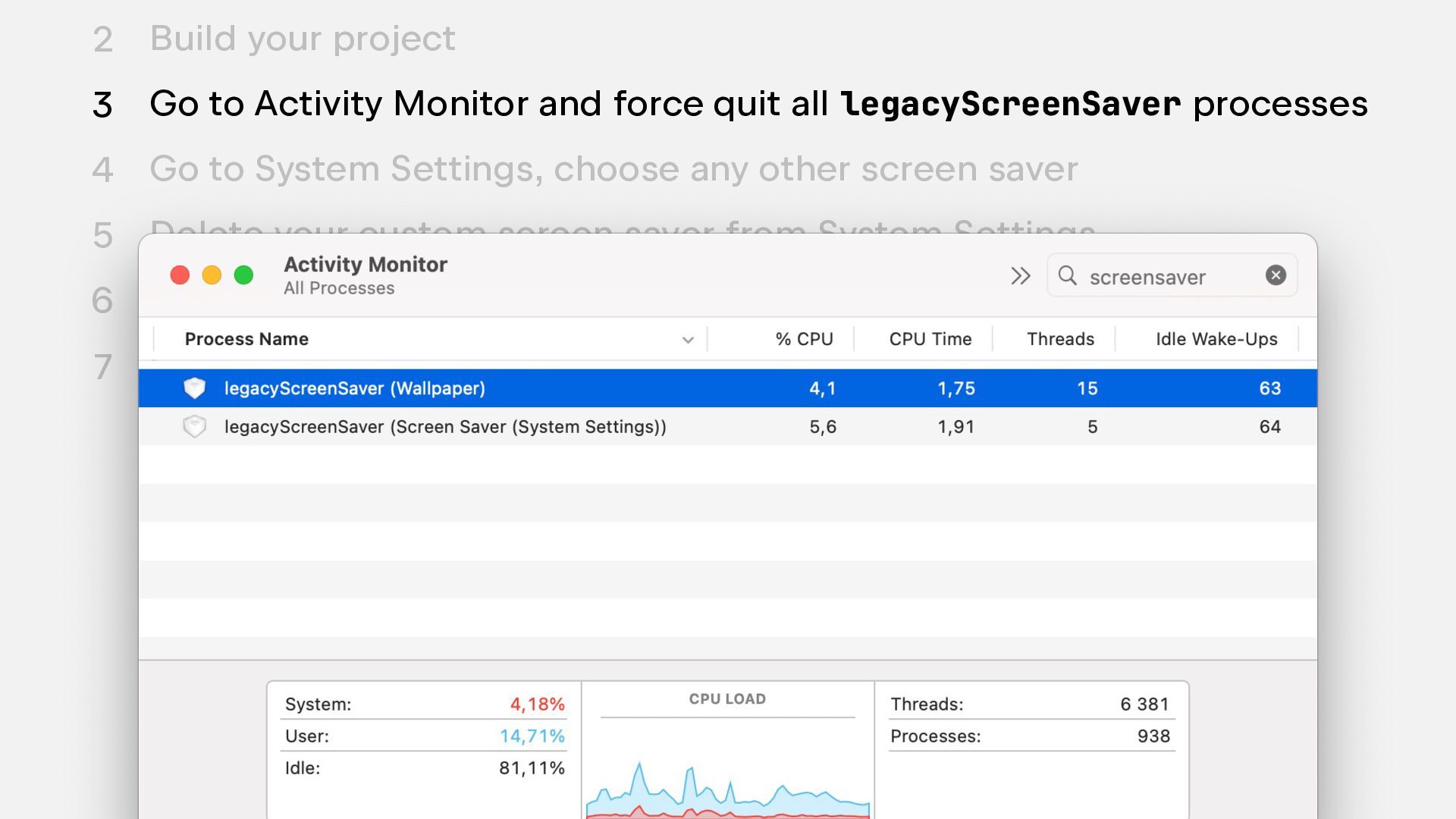This screenshot has height=819, width=1456.
Task: Expand the toolbar overflow double chevron
Action: [x=1021, y=275]
